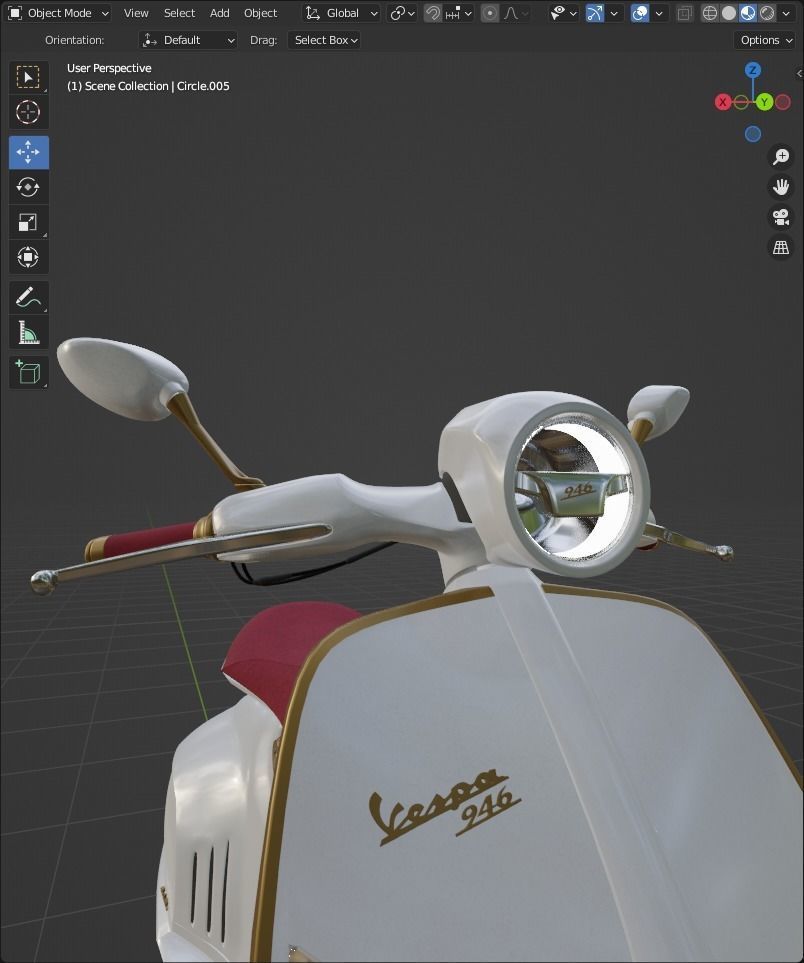Toggle viewport overlays

tap(640, 13)
